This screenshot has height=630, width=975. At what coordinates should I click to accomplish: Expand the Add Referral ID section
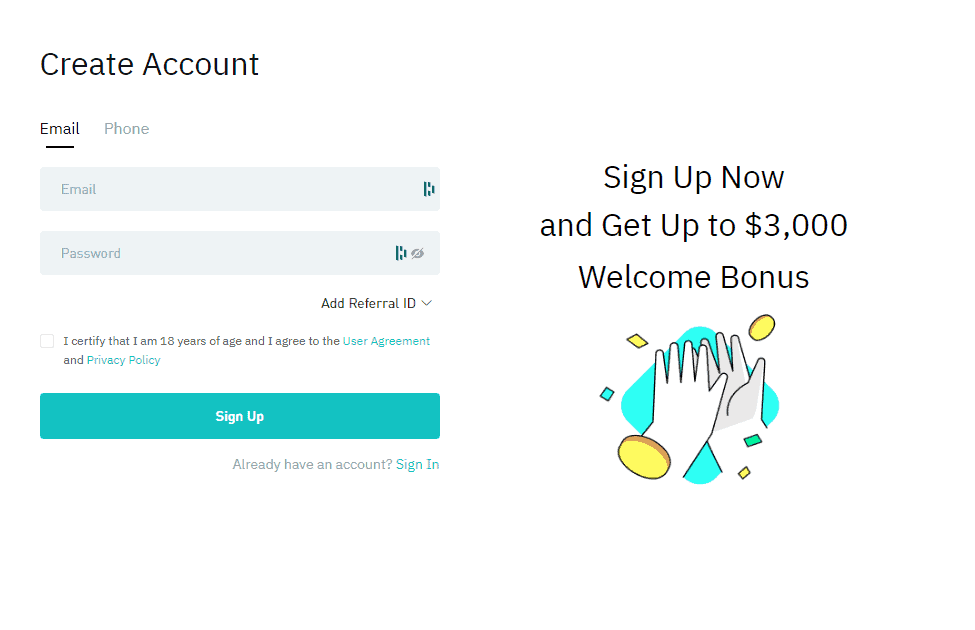370,303
